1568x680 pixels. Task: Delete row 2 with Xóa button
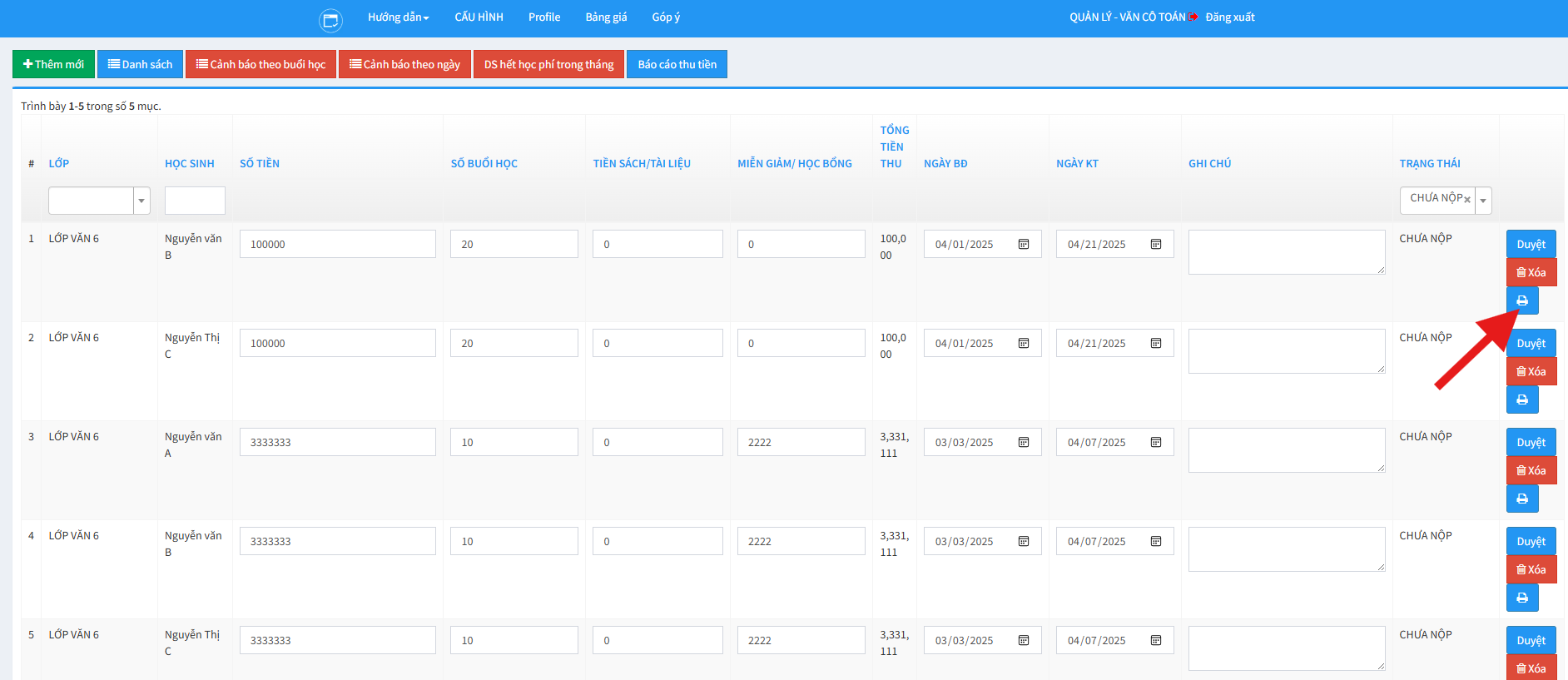(1531, 371)
